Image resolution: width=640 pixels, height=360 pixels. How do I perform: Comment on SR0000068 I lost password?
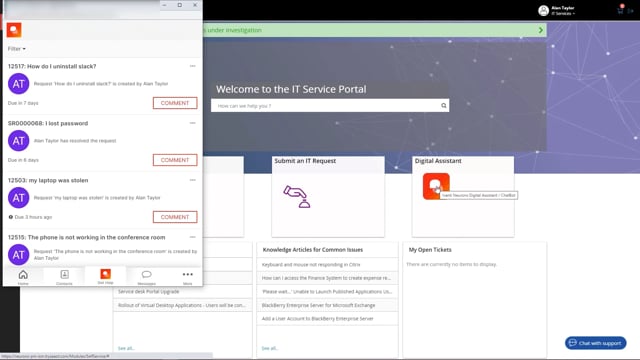coord(175,160)
